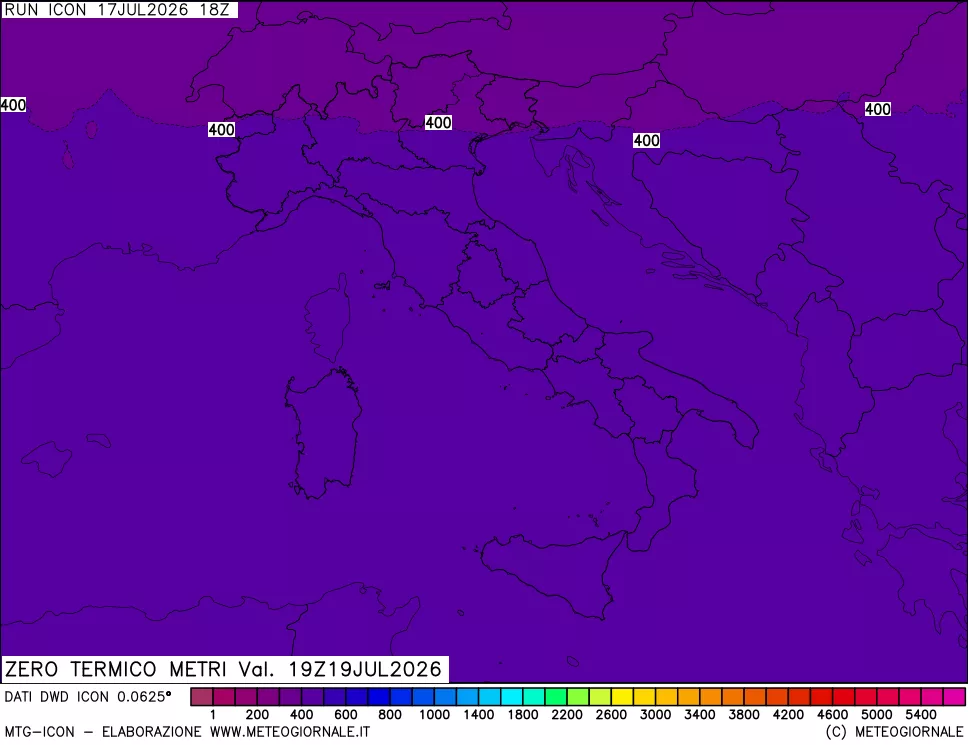Click the legend value "2600"
This screenshot has height=745, width=968.
pyautogui.click(x=611, y=715)
